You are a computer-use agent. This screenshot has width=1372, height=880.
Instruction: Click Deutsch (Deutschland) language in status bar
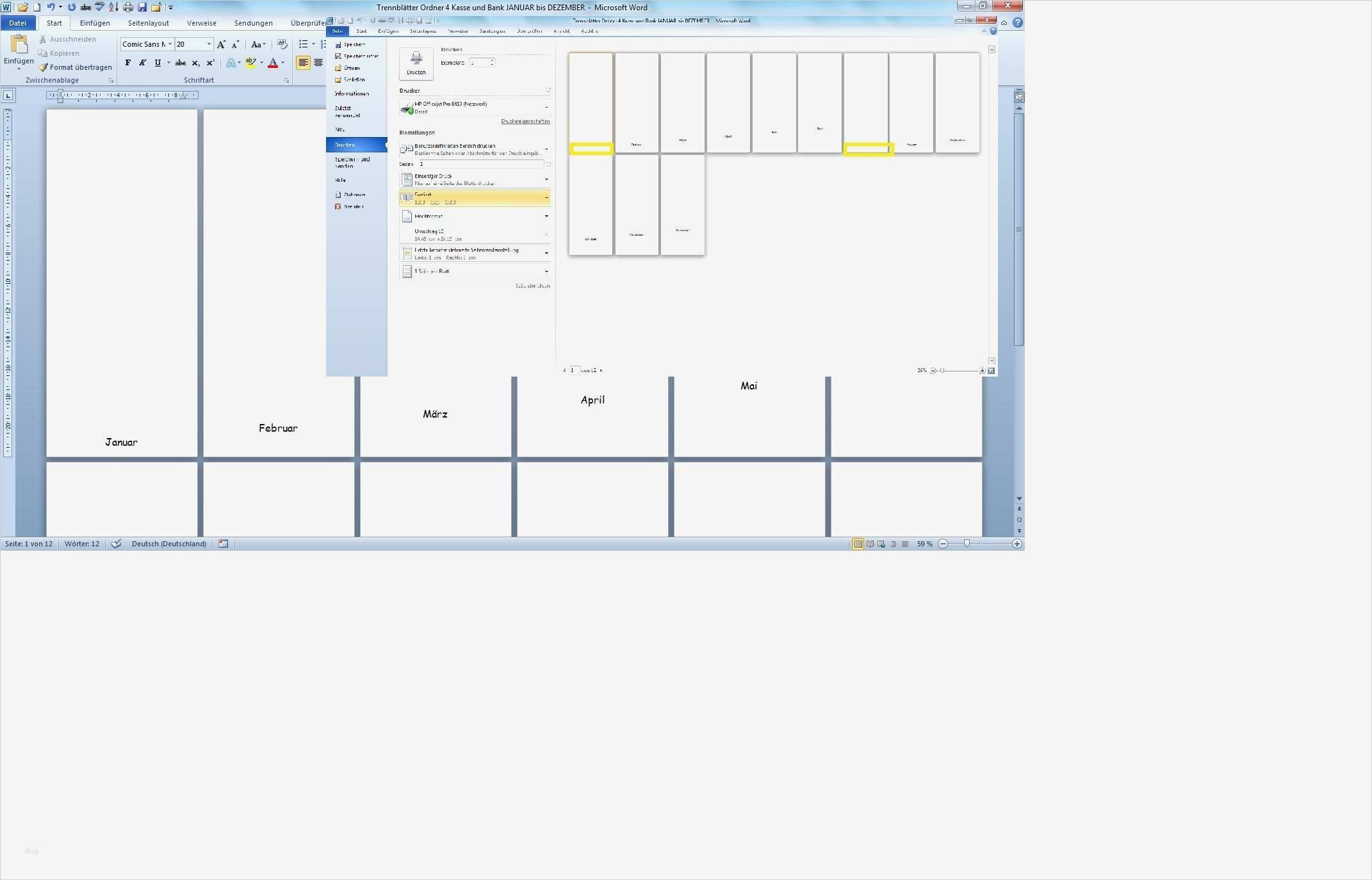pyautogui.click(x=168, y=544)
